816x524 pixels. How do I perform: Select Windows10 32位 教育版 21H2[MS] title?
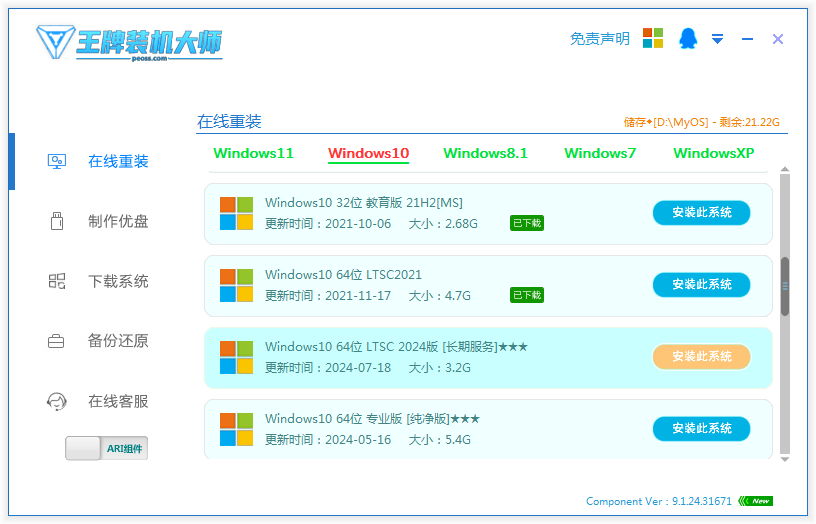point(364,202)
